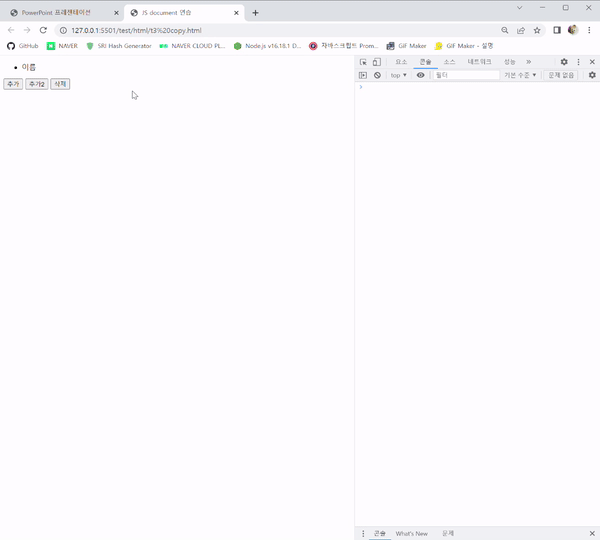
Task: Toggle the DevTools device toolbar icon
Action: pos(377,62)
